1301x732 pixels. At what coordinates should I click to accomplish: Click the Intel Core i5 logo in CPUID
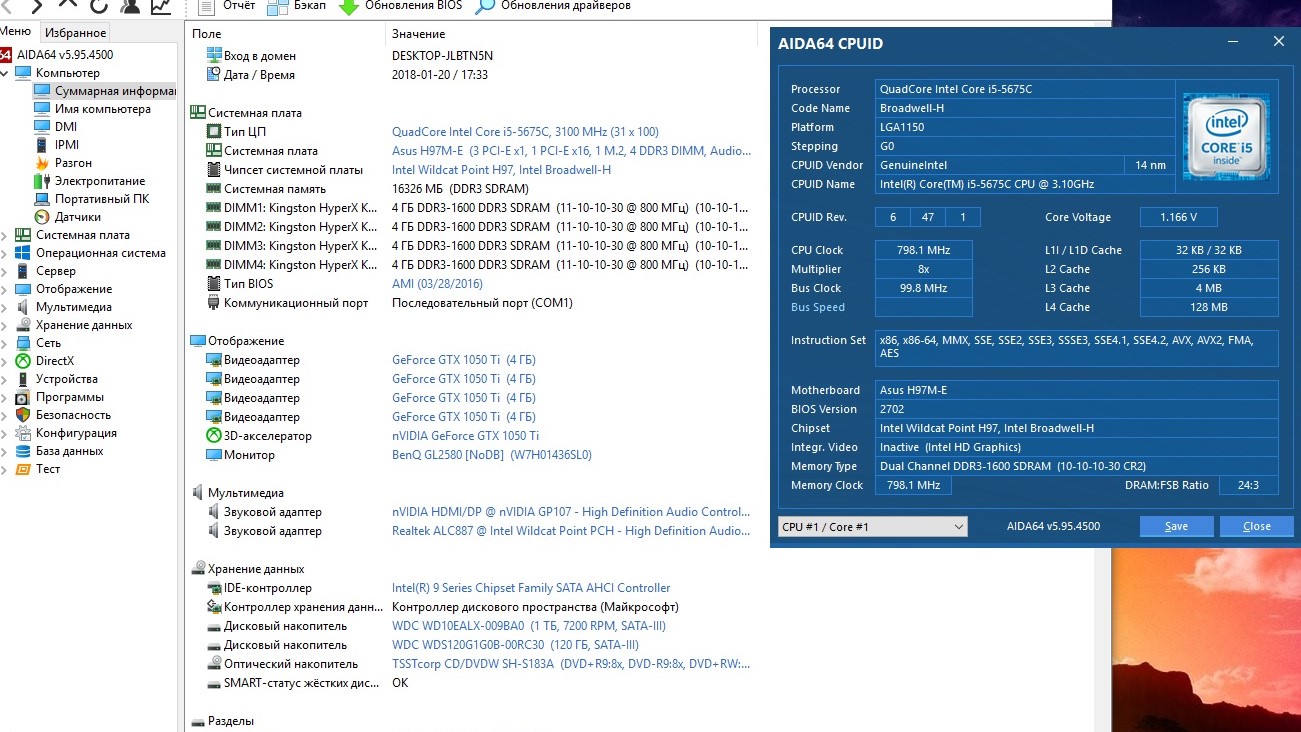click(x=1225, y=137)
